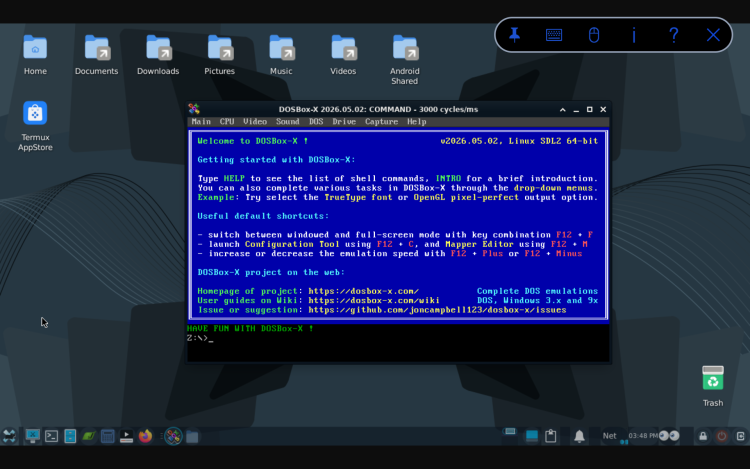The width and height of the screenshot is (750, 469).
Task: Click the "Welcome to DOSBox-X !" heading
Action: [253, 141]
